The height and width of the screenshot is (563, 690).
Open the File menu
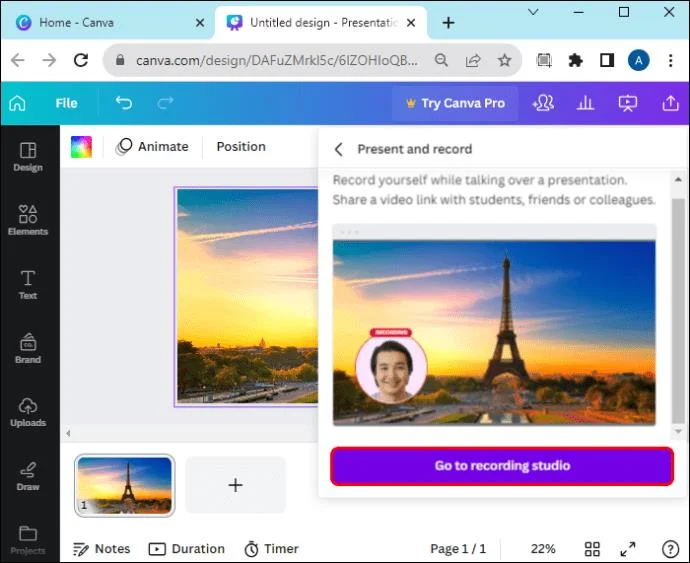66,103
